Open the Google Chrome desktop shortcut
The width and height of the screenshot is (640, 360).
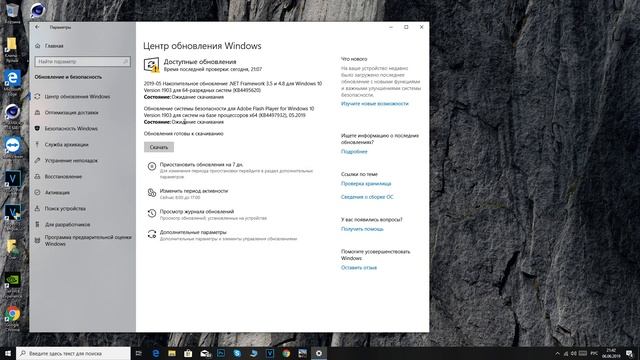pyautogui.click(x=13, y=318)
